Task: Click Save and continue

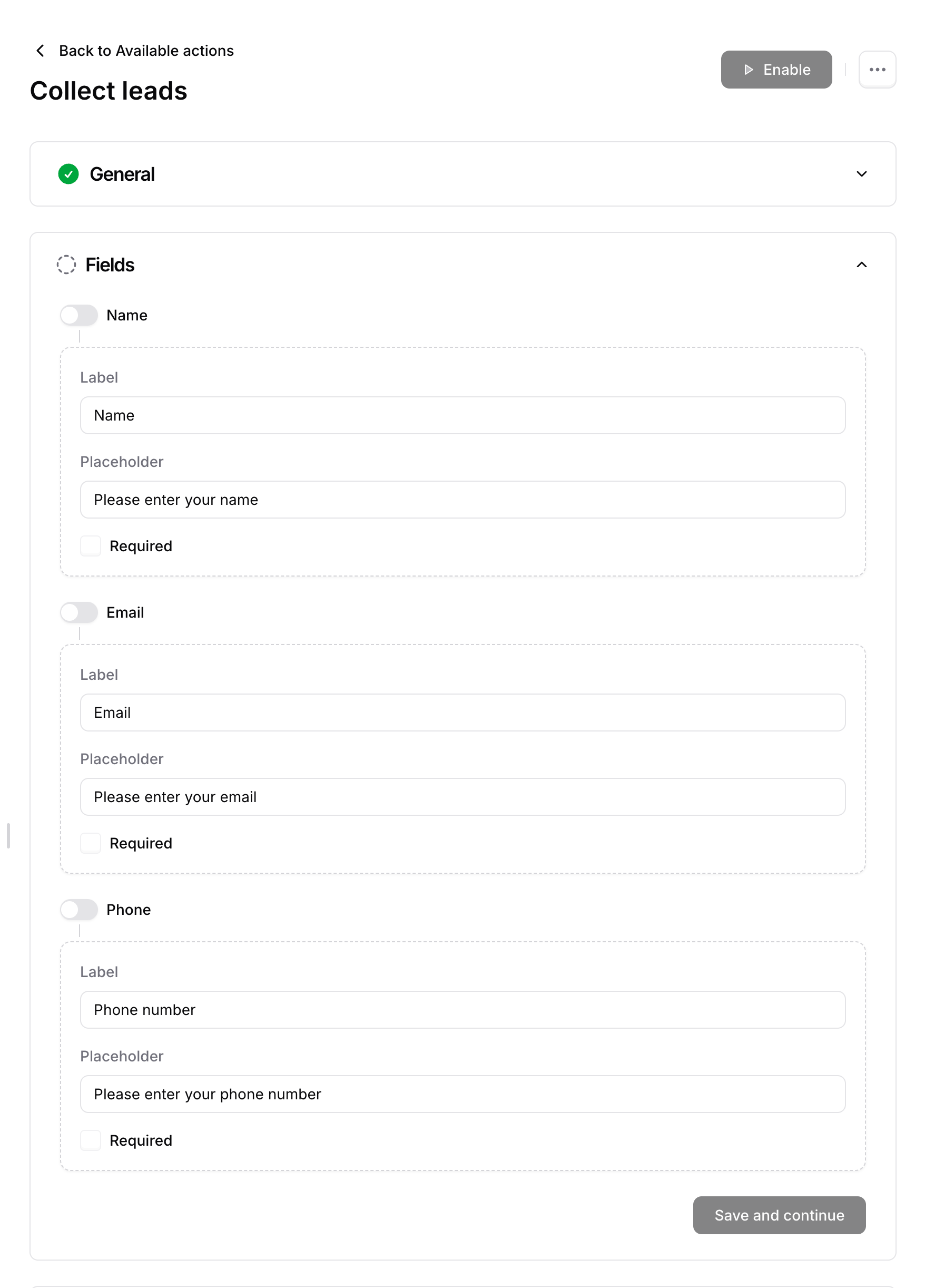Action: pos(779,1215)
